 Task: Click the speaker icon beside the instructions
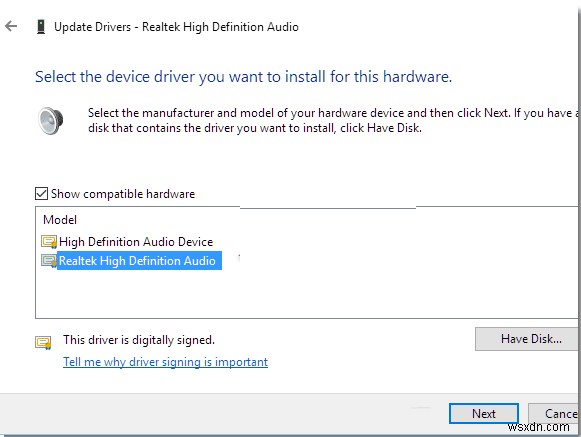(51, 120)
